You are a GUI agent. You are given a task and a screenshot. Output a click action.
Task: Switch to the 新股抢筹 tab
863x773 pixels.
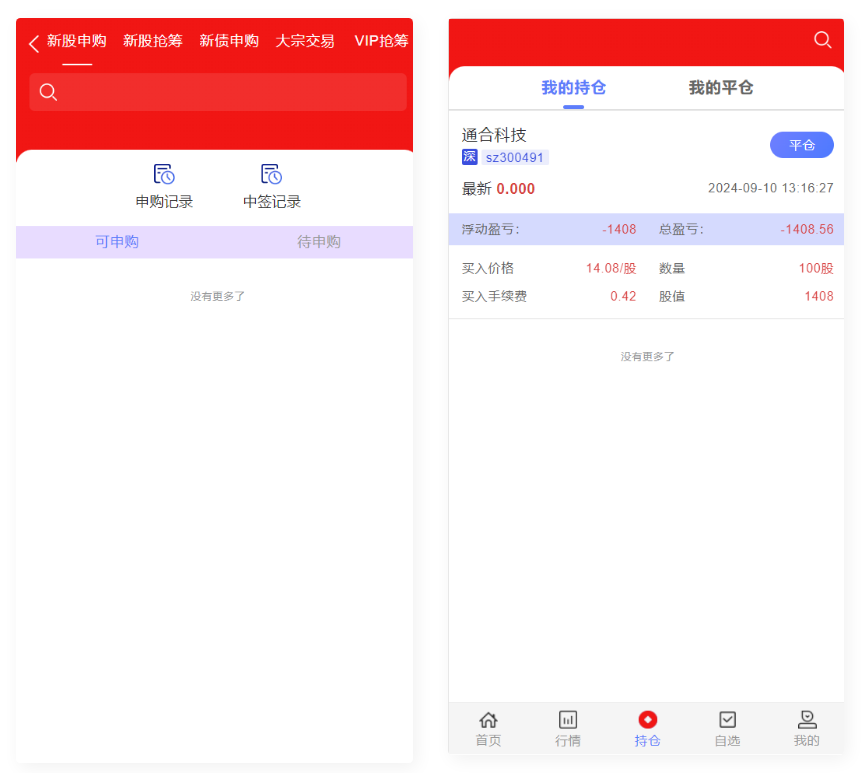(152, 41)
